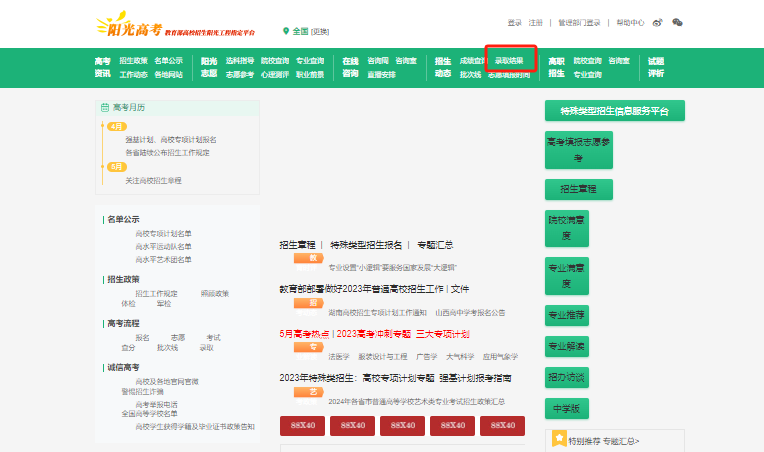Viewport: 764px width, 452px height.
Task: Click [切换] to switch region
Action: [x=320, y=32]
